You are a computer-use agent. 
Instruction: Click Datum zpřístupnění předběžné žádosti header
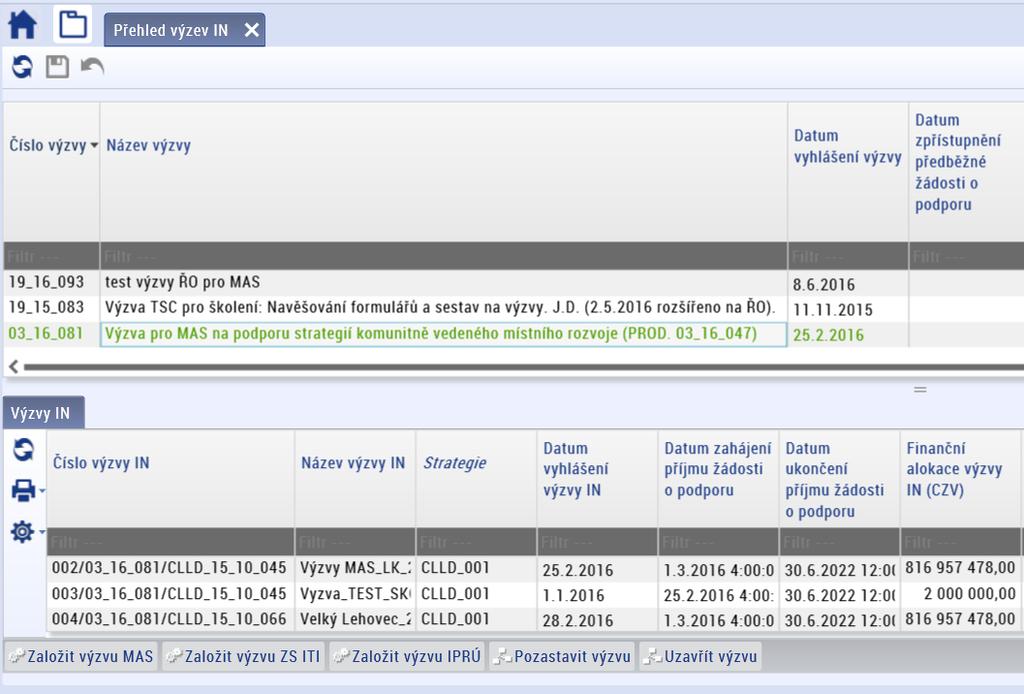click(957, 162)
